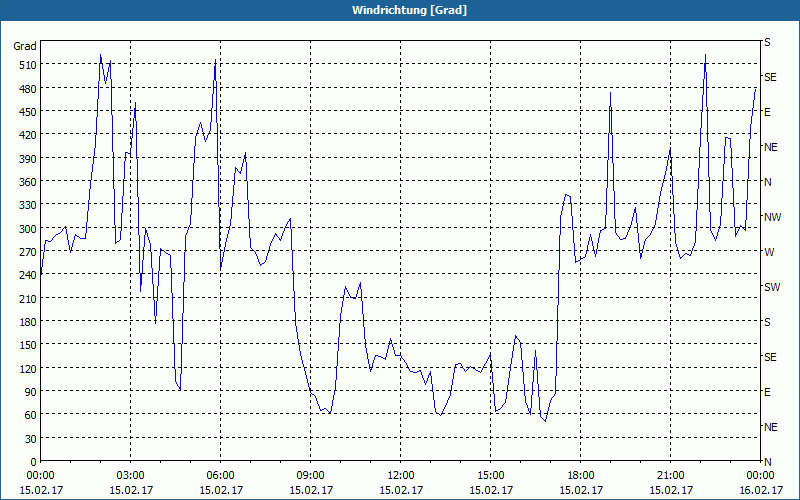Select compass label SE level with 480
Image resolution: width=800 pixels, height=500 pixels.
pyautogui.click(x=770, y=77)
